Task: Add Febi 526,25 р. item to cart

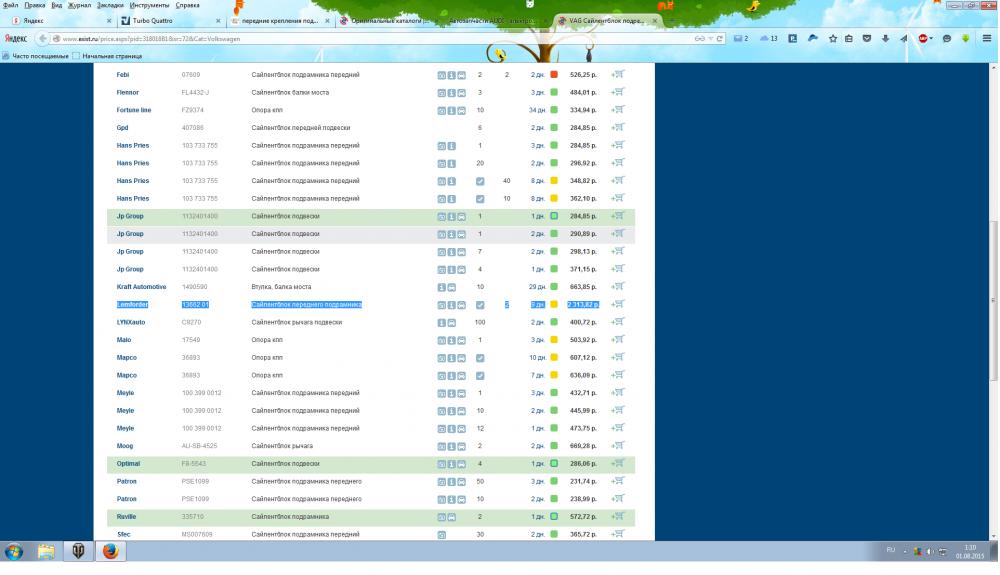Action: pos(618,75)
